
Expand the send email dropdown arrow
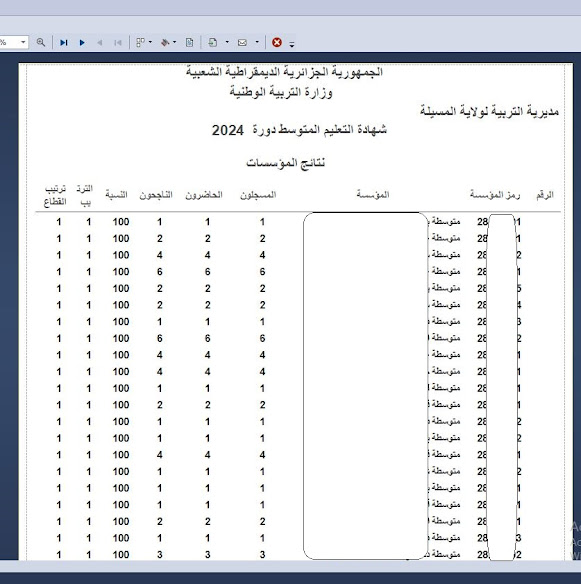(257, 42)
